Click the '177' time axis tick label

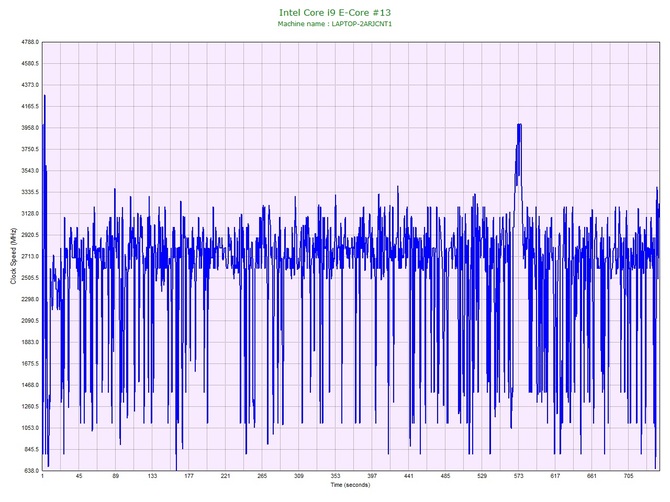point(189,476)
